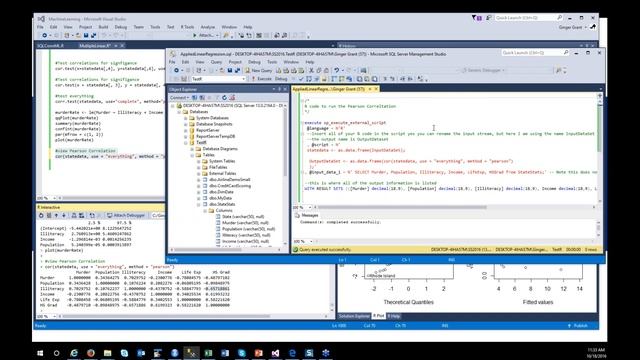Screen dimensions: 640x360
Task: Click the activity monitor icon in Object Explorer
Action: click(232, 98)
